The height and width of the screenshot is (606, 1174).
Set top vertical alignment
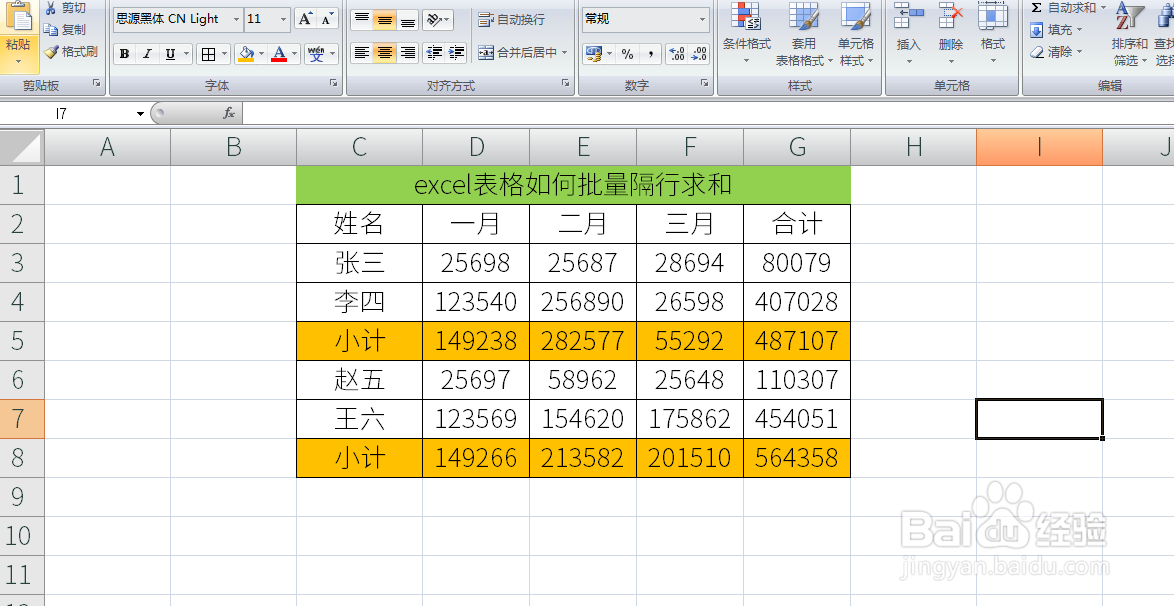coord(362,19)
